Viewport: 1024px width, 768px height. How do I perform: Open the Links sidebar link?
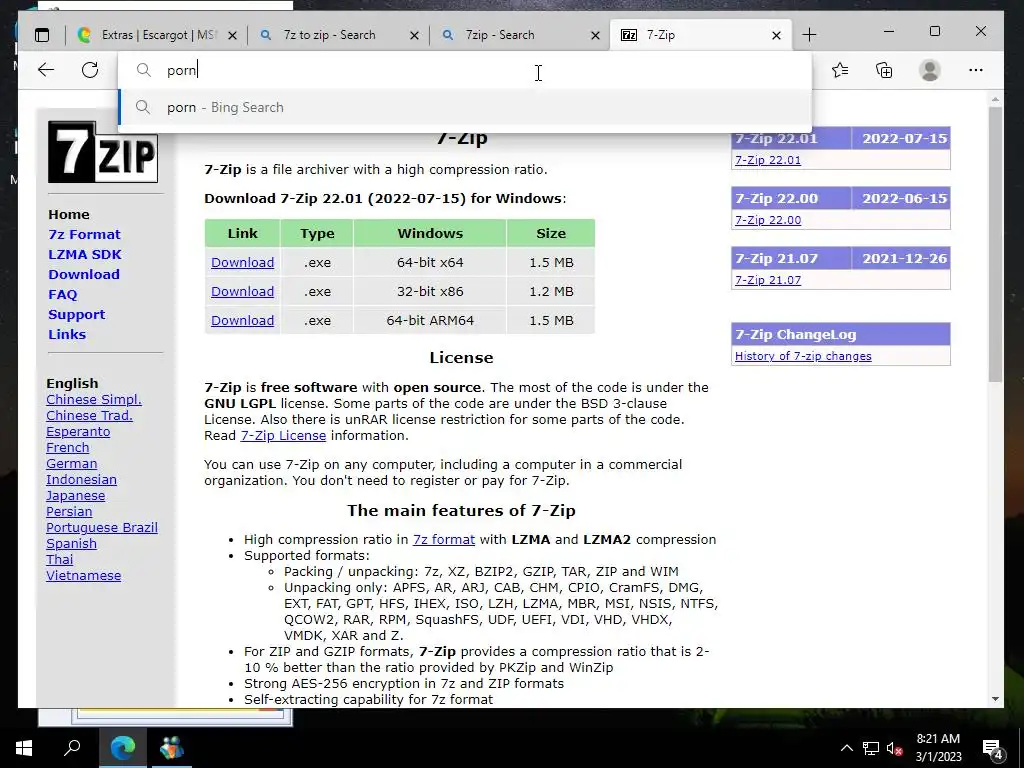click(67, 334)
